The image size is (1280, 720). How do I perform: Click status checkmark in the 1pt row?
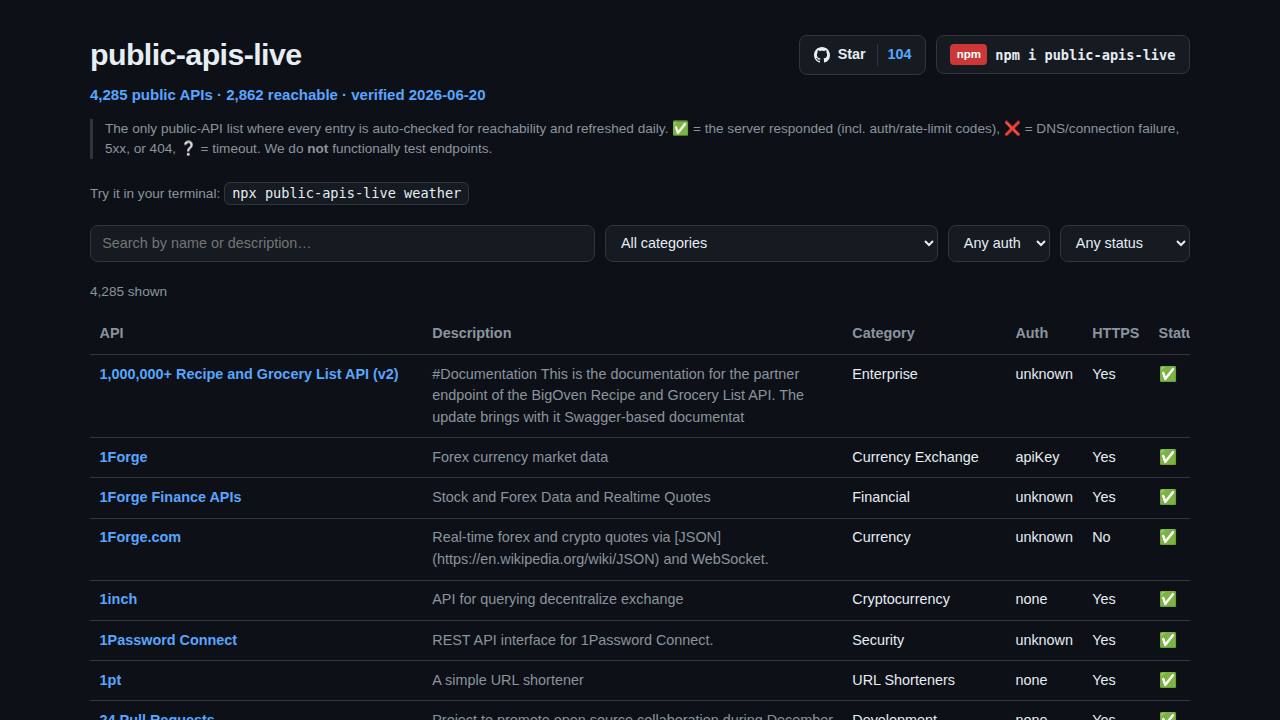tap(1167, 680)
